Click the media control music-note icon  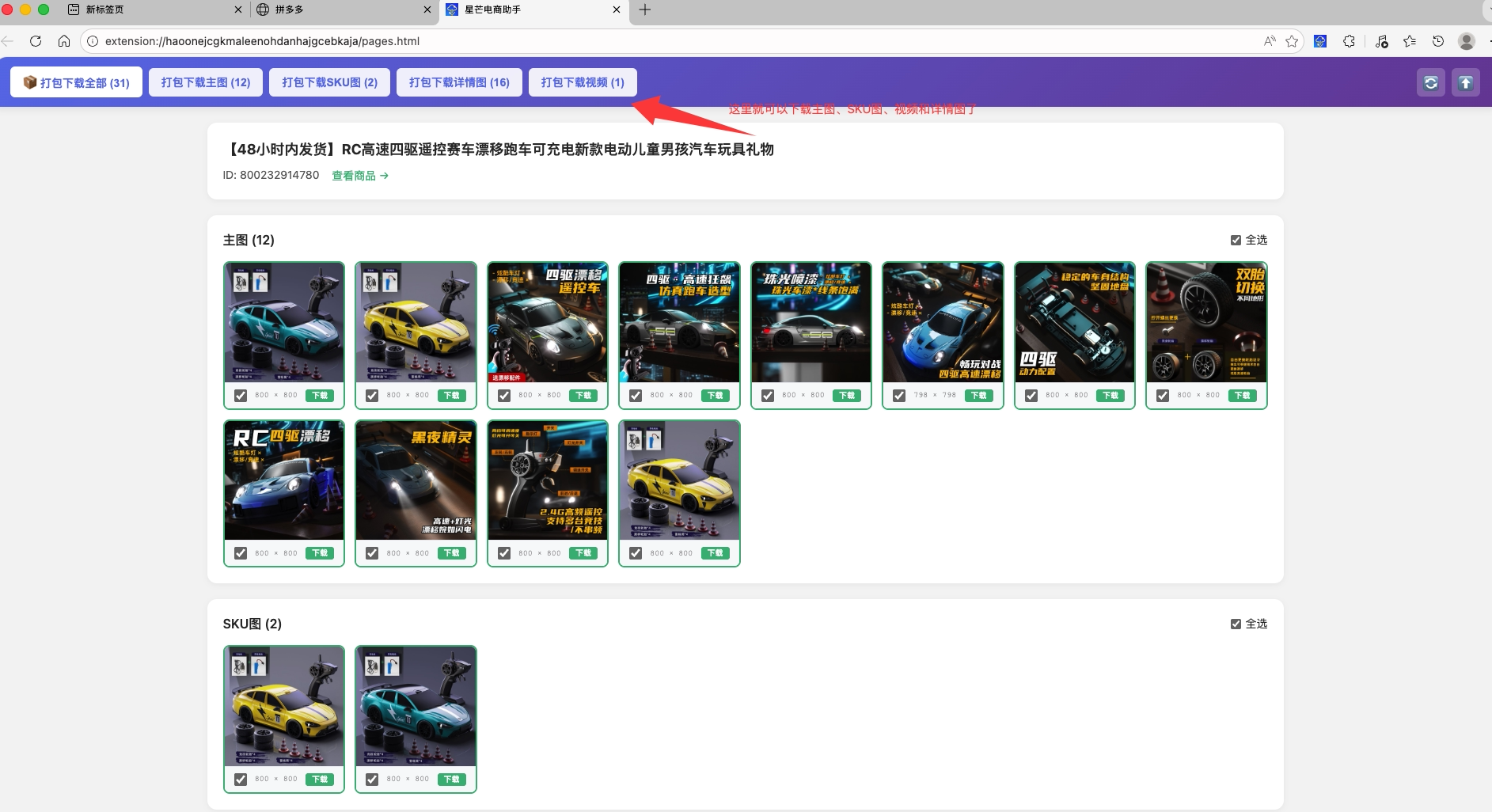click(1382, 41)
